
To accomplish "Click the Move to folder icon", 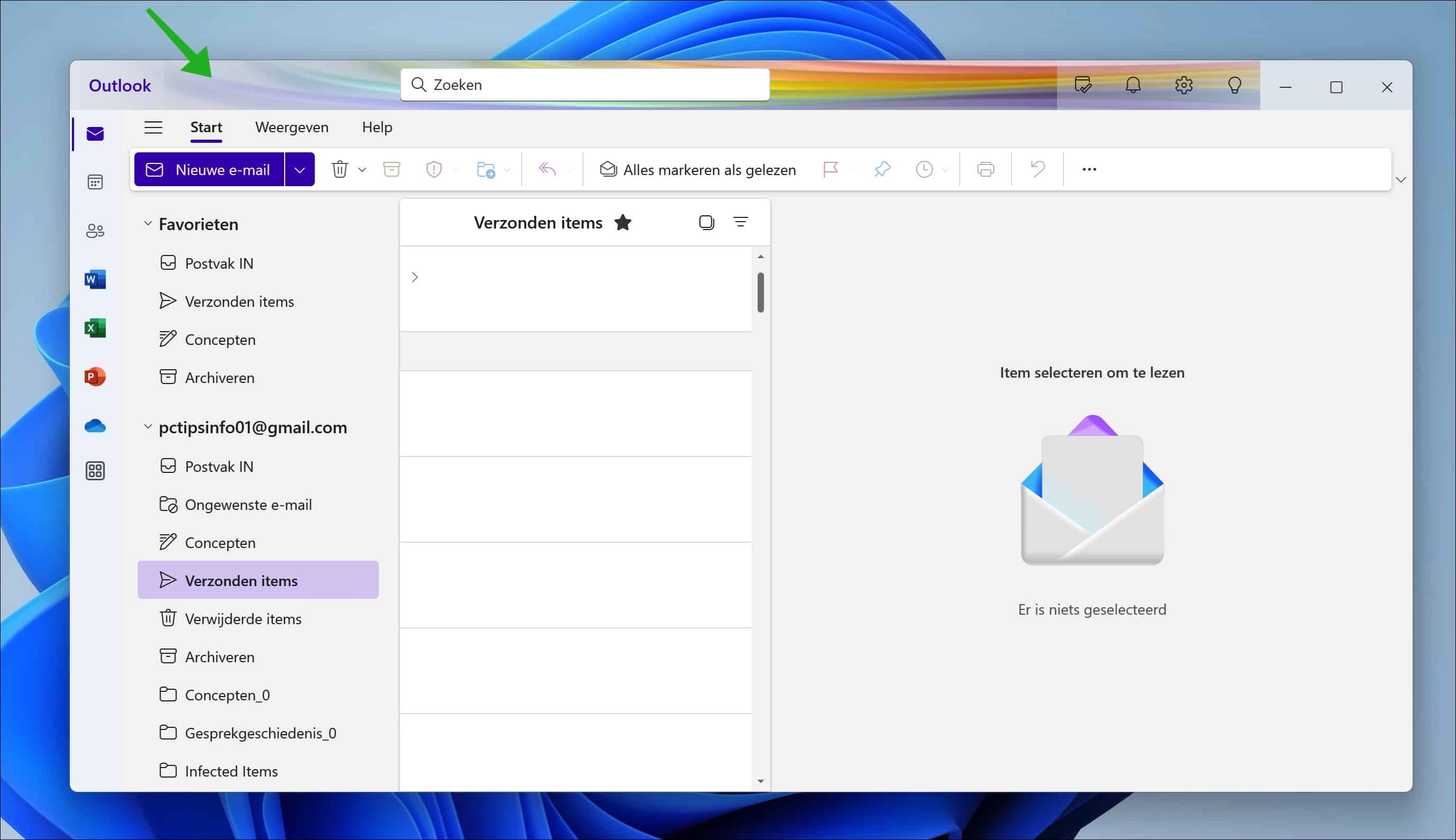I will [486, 169].
